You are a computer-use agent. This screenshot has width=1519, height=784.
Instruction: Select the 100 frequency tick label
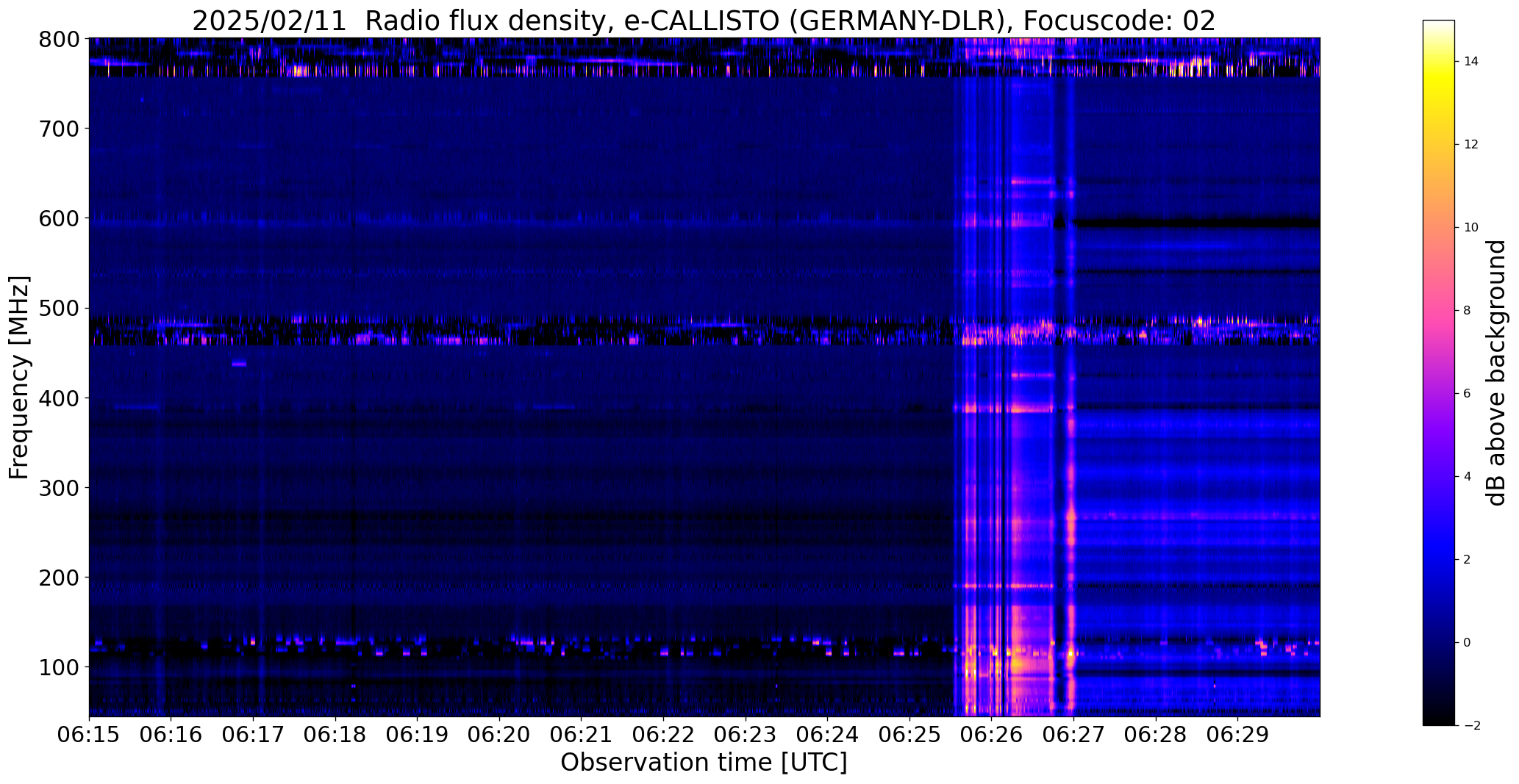click(58, 667)
